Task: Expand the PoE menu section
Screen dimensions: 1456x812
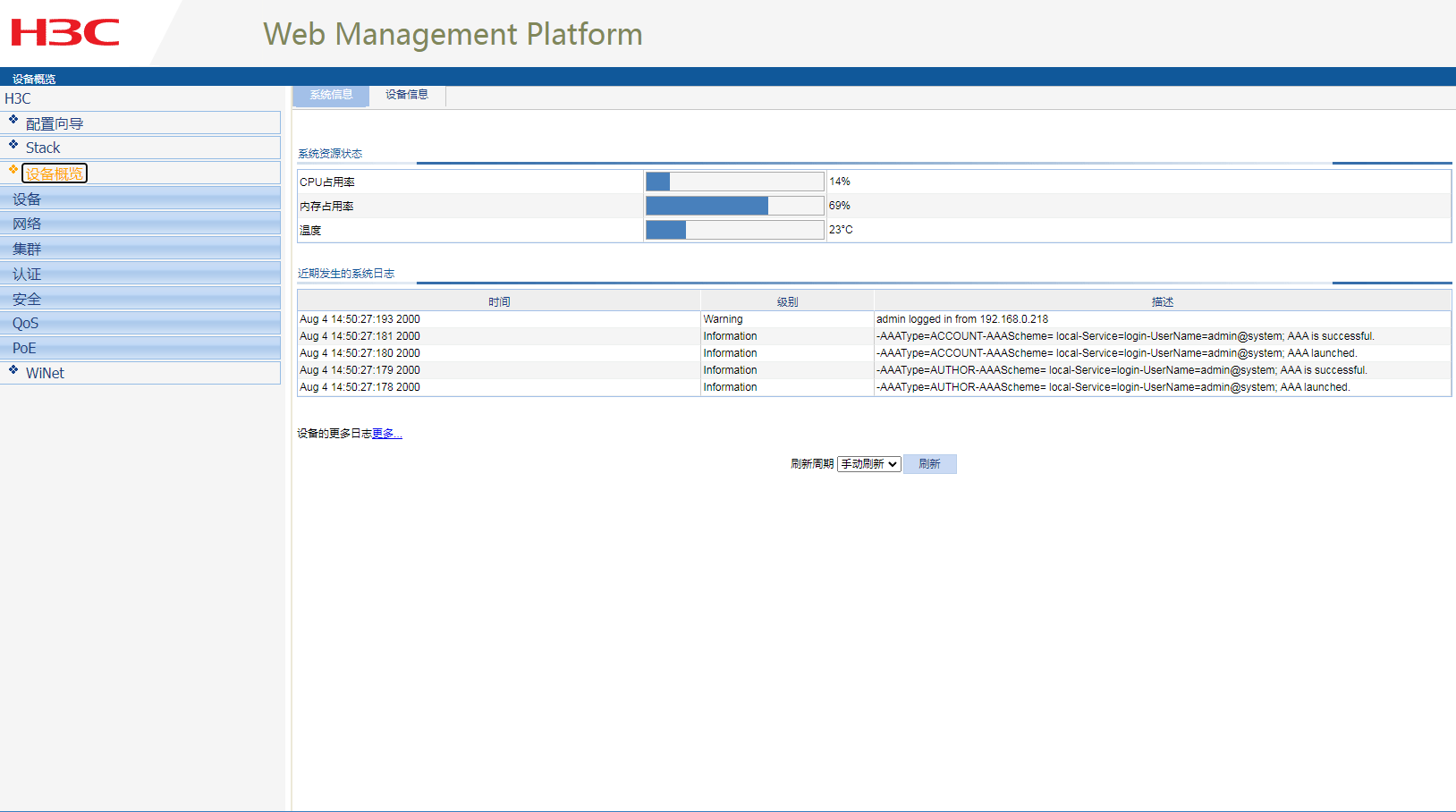Action: [24, 348]
